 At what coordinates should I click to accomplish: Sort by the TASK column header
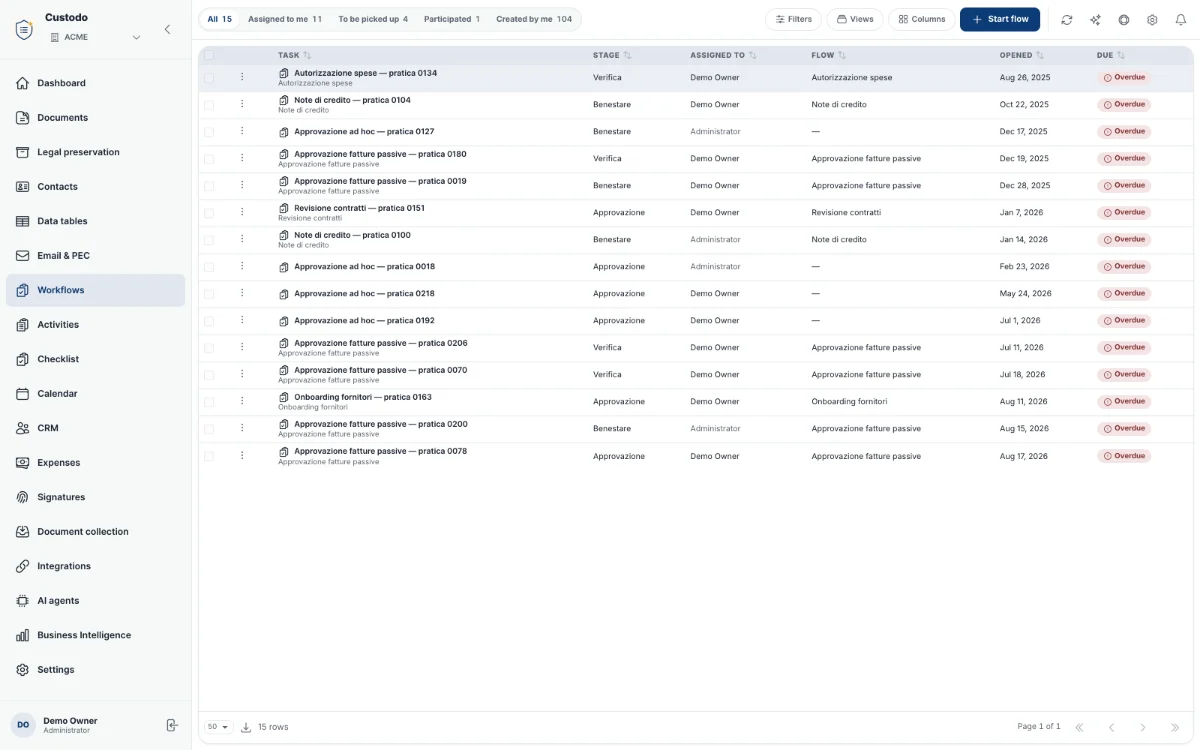[294, 56]
